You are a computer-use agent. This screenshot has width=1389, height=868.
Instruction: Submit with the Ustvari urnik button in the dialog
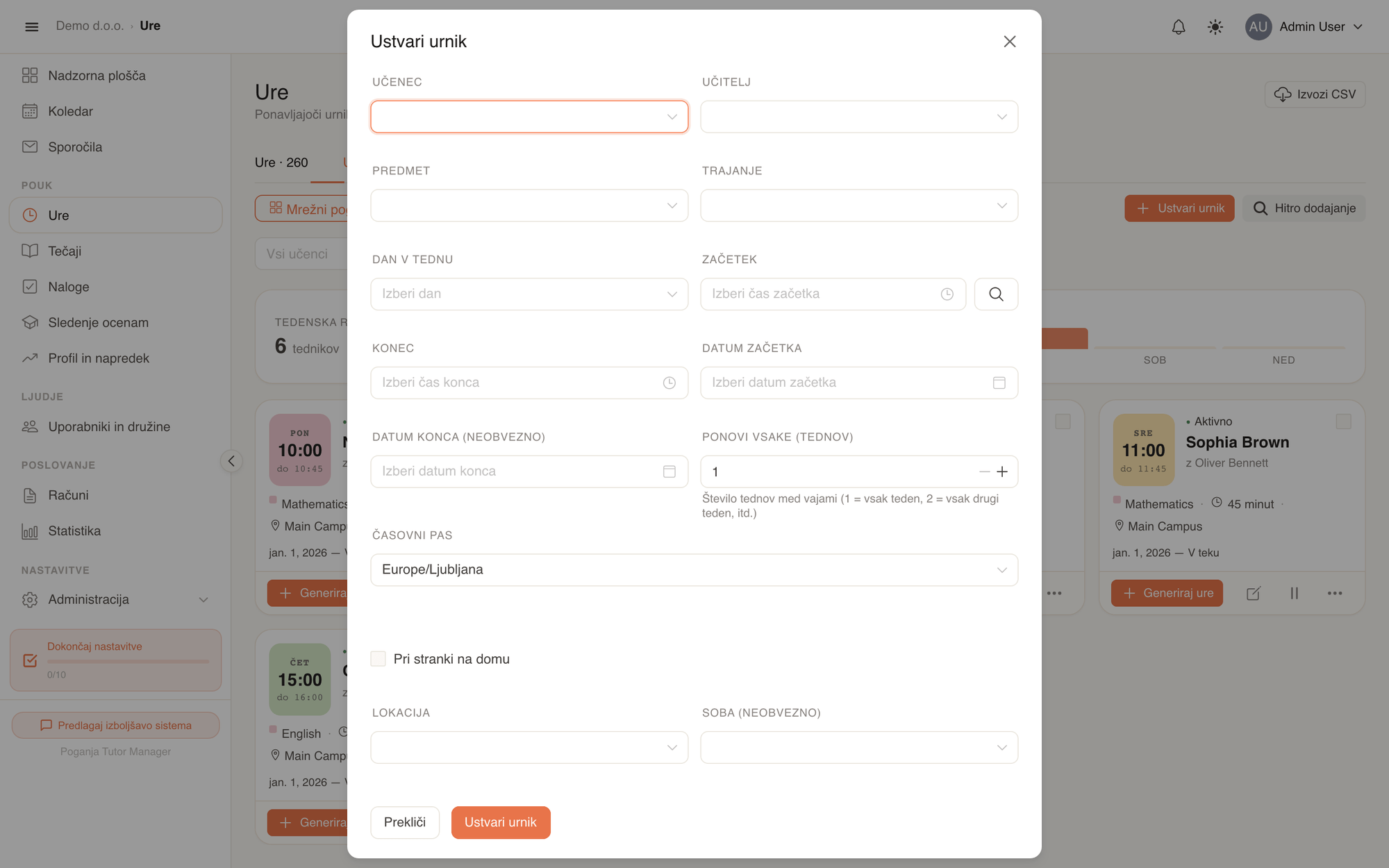[x=501, y=822]
